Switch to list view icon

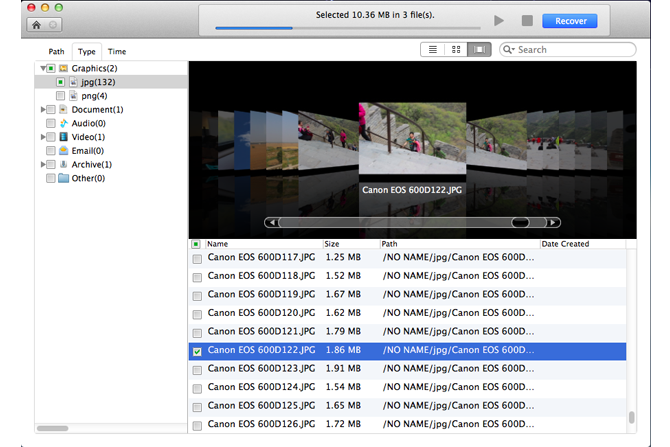click(433, 49)
